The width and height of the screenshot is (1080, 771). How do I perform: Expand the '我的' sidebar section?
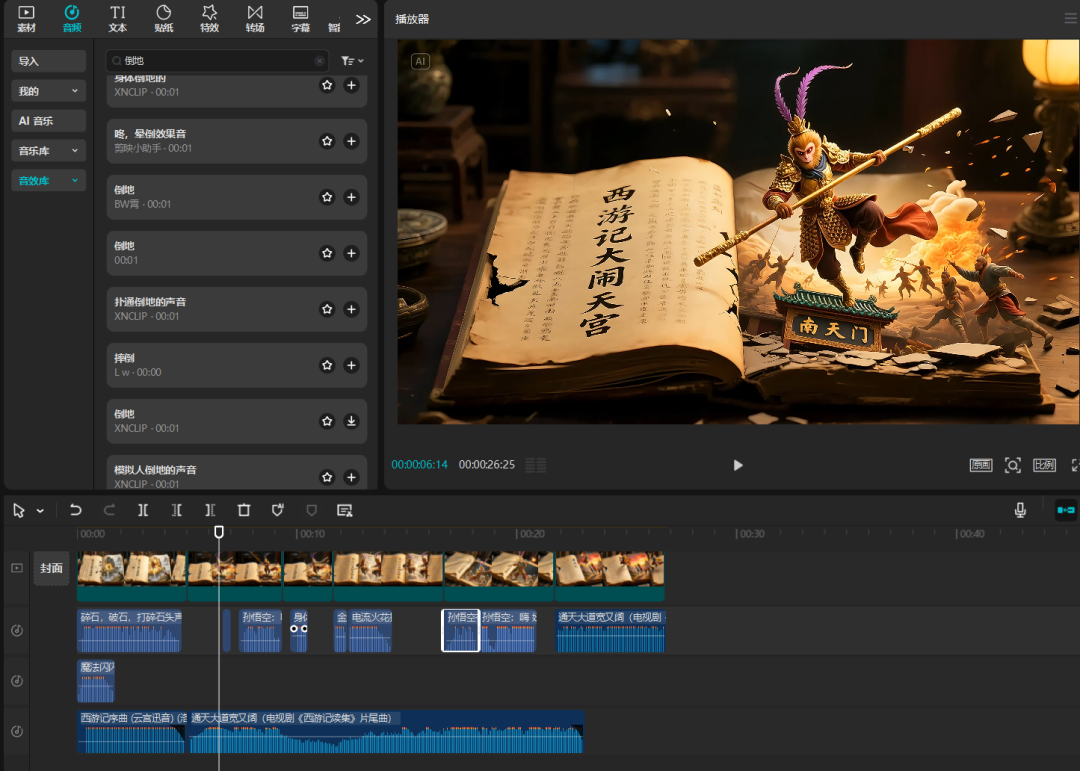(48, 91)
